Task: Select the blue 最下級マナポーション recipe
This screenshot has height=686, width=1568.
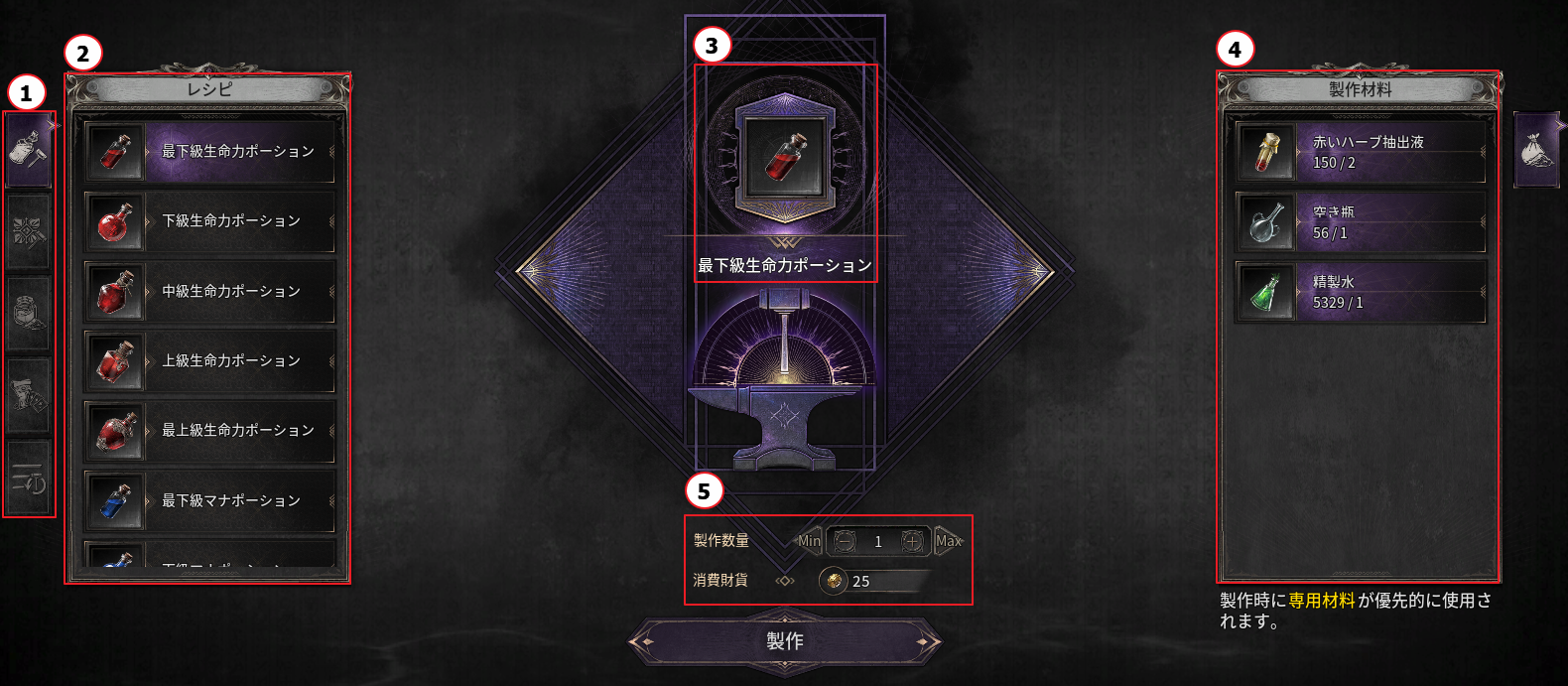Action: tap(209, 500)
